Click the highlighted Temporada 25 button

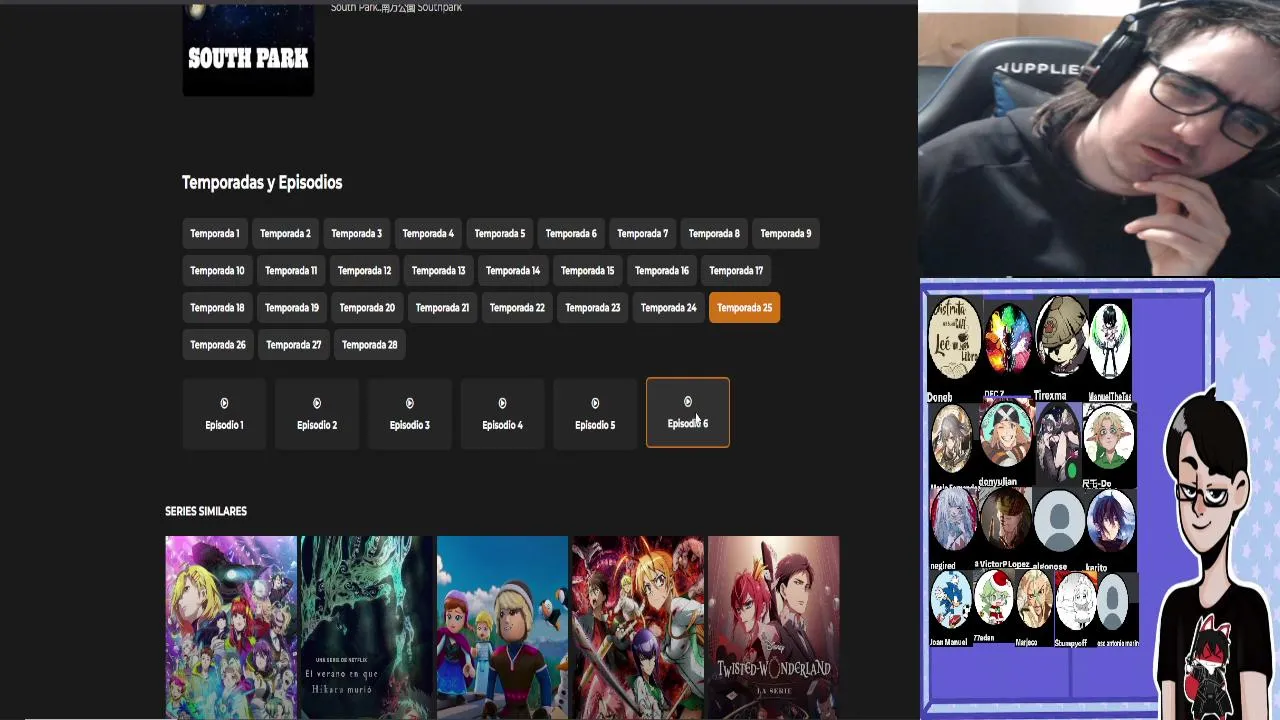pos(744,308)
